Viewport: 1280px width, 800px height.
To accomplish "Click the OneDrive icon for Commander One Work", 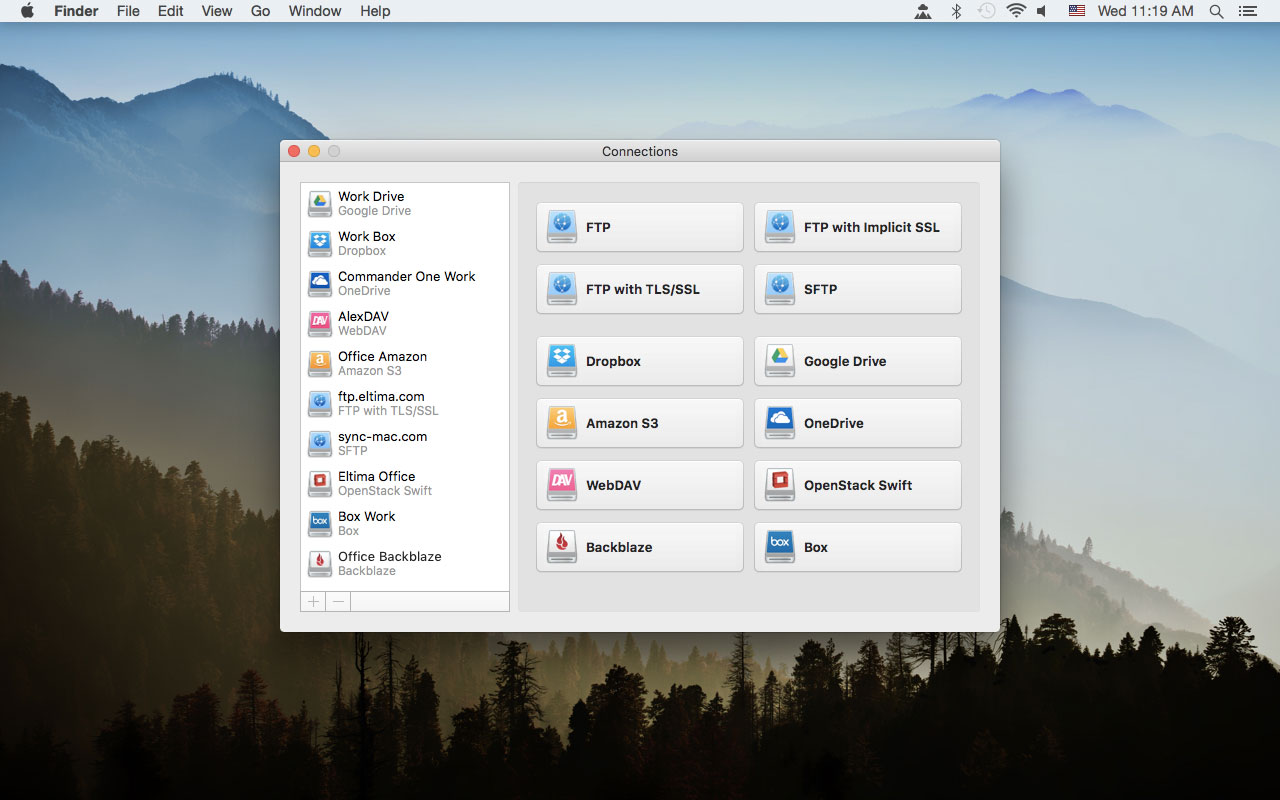I will [320, 283].
